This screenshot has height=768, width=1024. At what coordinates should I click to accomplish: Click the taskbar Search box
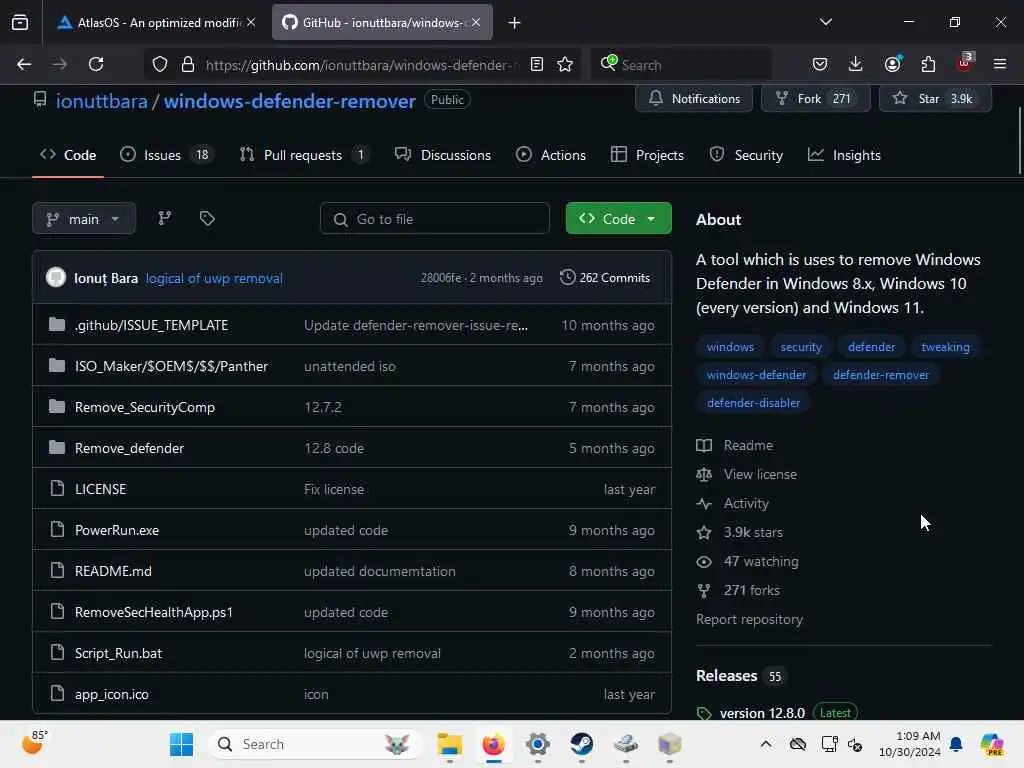coord(316,744)
